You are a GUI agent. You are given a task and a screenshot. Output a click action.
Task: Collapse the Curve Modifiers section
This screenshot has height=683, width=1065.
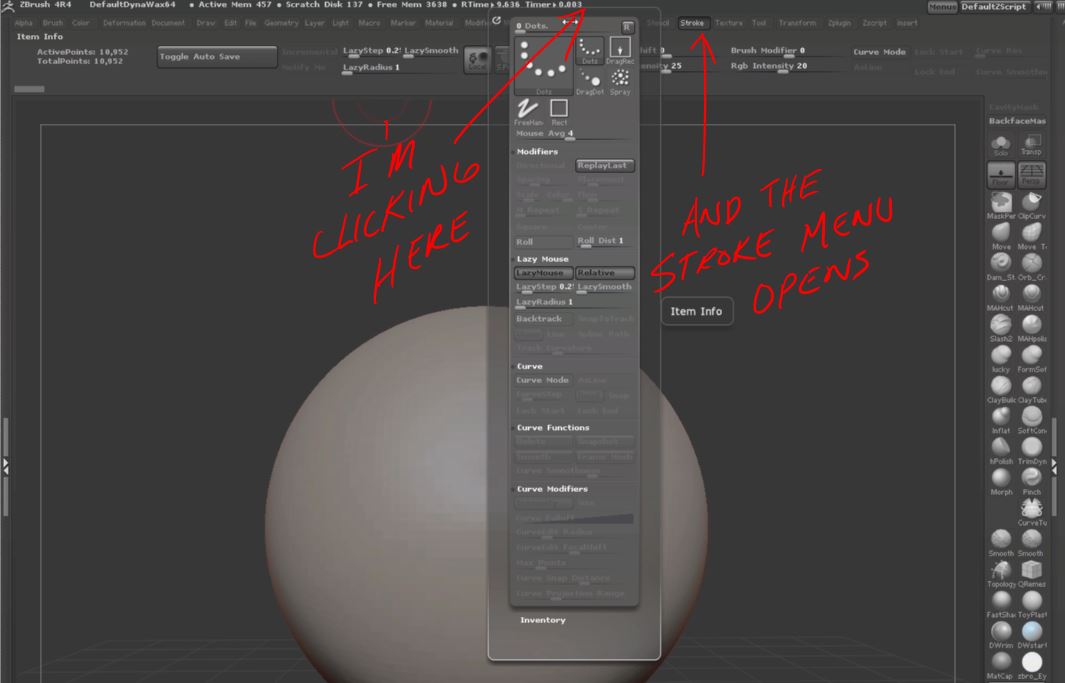(552, 489)
